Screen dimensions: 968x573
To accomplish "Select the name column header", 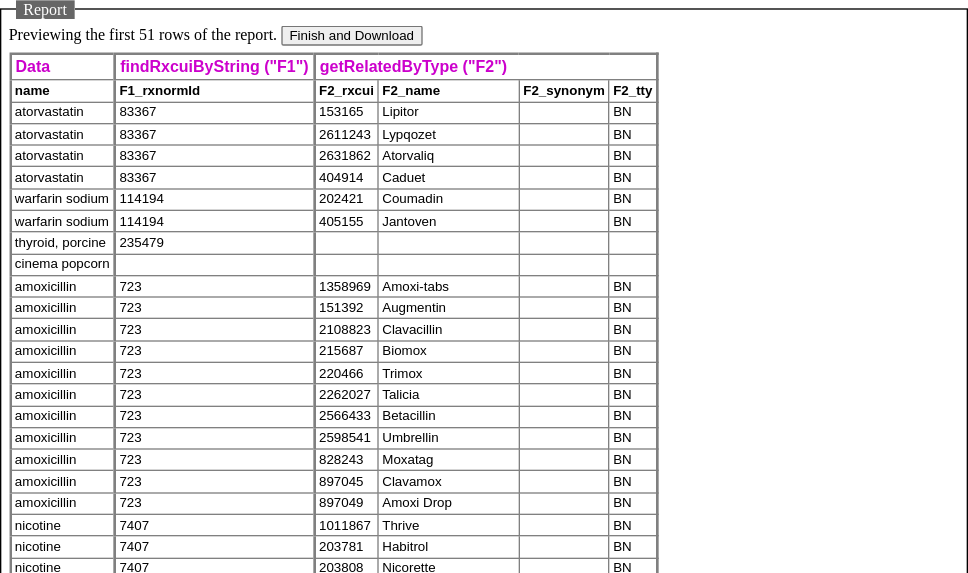I will pyautogui.click(x=62, y=91).
